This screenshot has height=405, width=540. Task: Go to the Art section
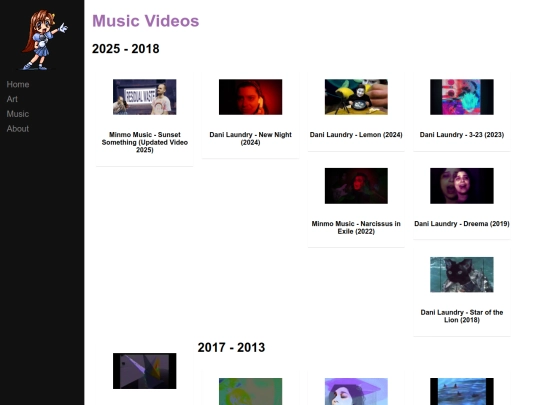click(12, 99)
